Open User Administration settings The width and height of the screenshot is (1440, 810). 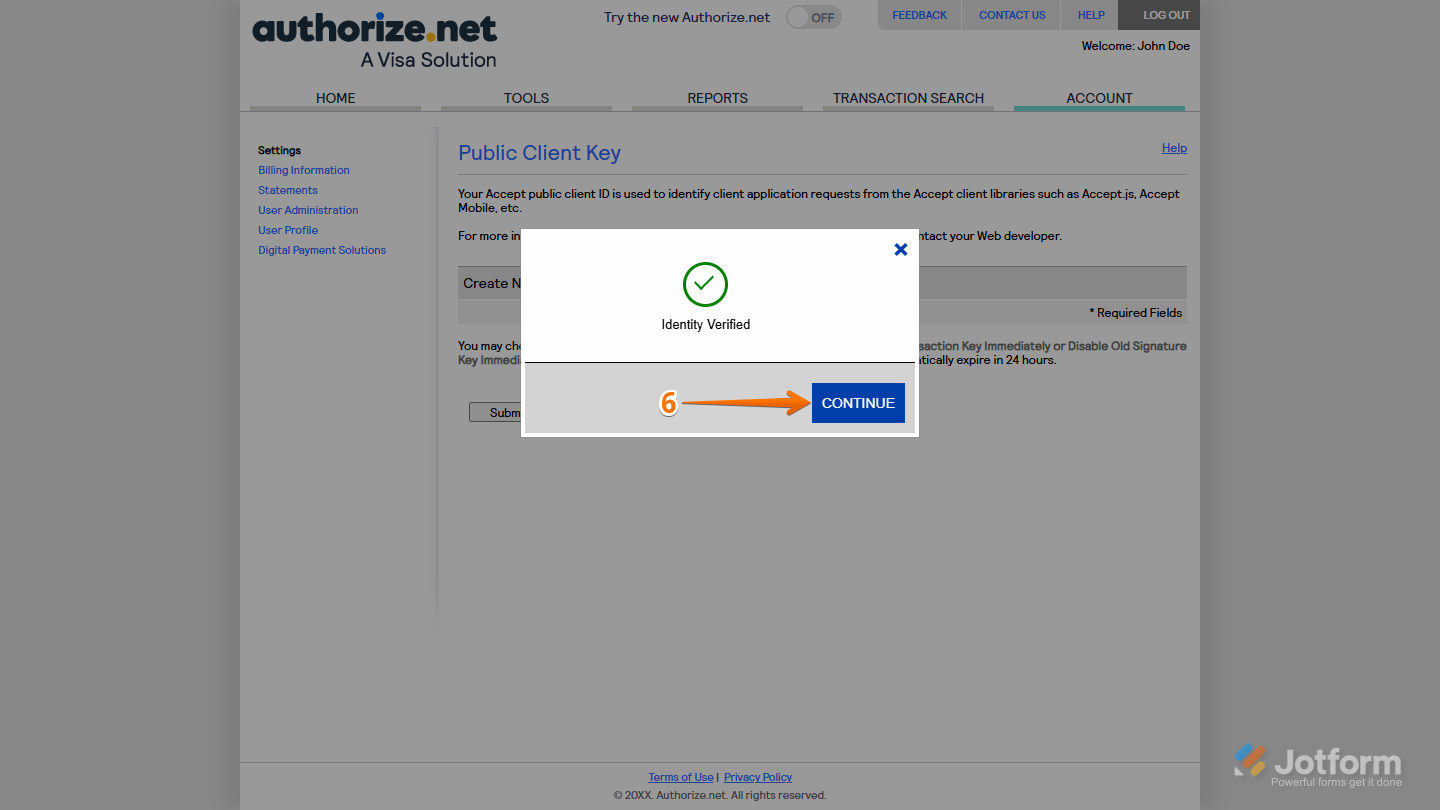(x=308, y=210)
